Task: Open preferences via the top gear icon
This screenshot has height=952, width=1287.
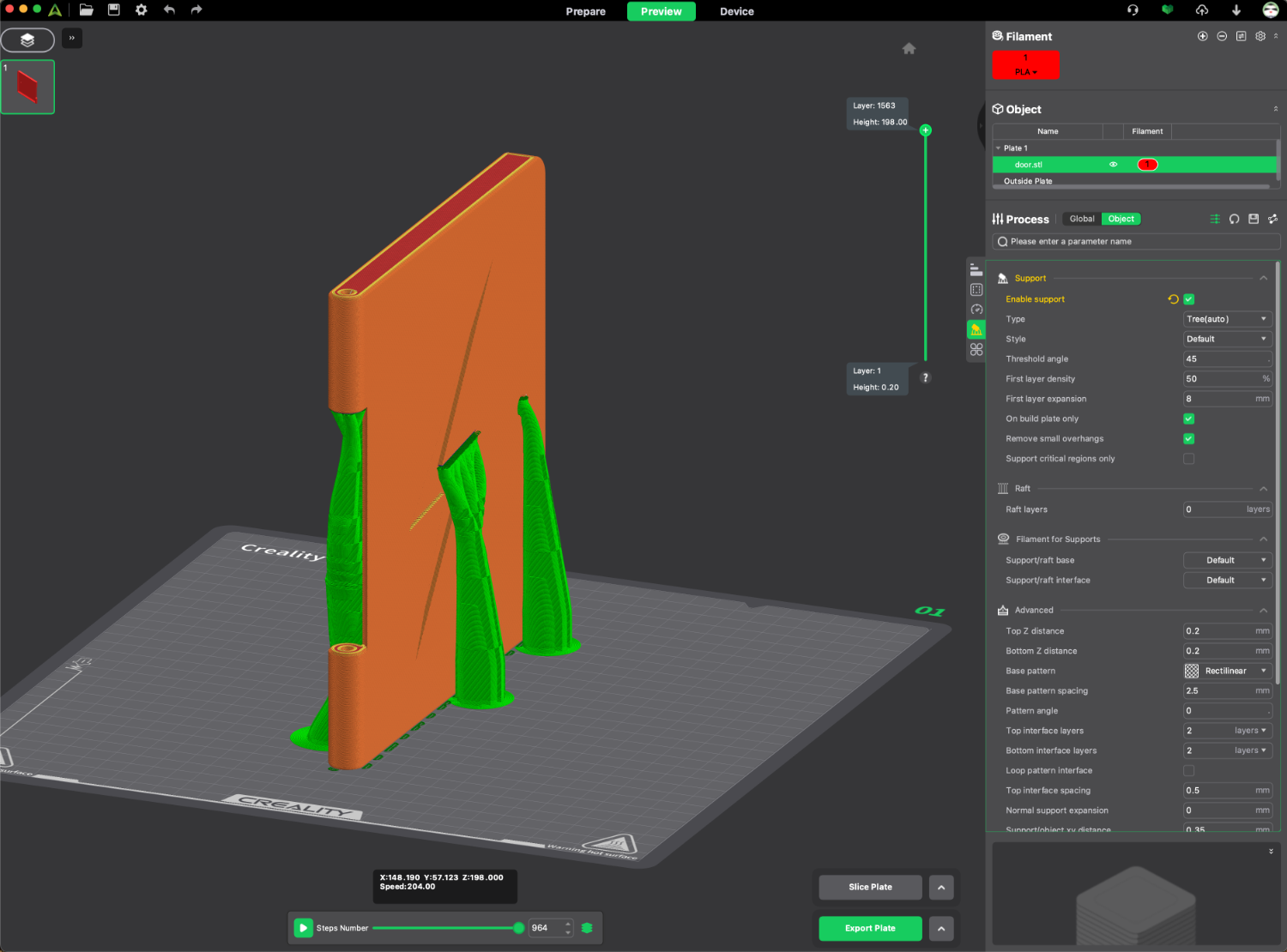Action: tap(142, 9)
